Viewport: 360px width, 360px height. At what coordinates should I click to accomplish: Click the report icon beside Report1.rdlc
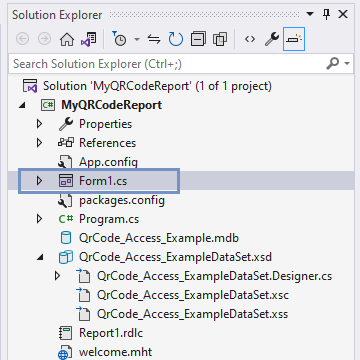pyautogui.click(x=65, y=333)
